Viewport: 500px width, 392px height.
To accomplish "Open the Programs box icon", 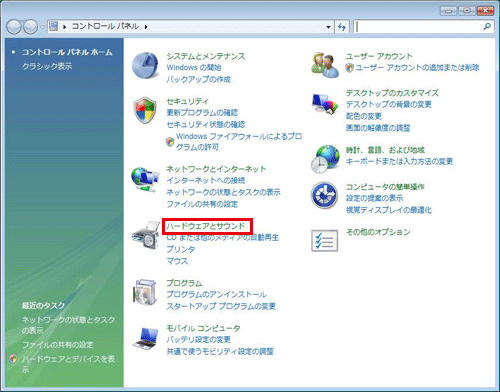I will coord(145,292).
